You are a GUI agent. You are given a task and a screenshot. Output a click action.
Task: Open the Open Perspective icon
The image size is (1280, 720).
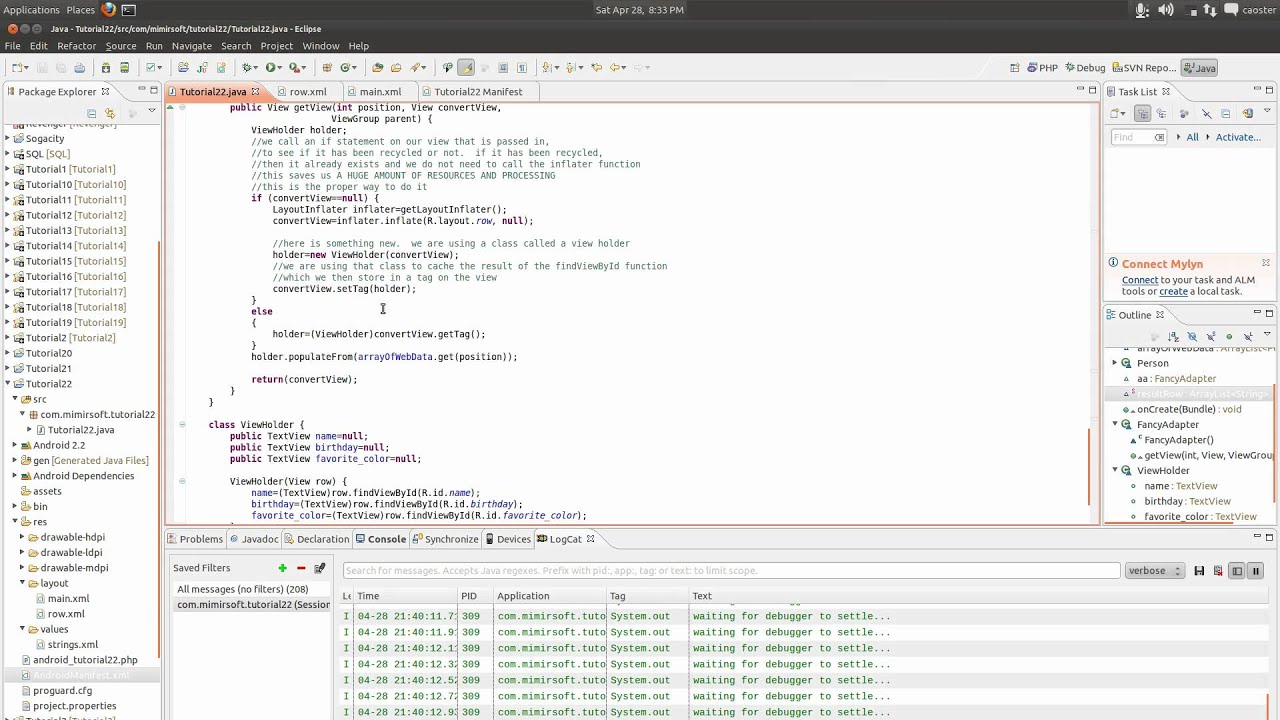[x=1015, y=68]
